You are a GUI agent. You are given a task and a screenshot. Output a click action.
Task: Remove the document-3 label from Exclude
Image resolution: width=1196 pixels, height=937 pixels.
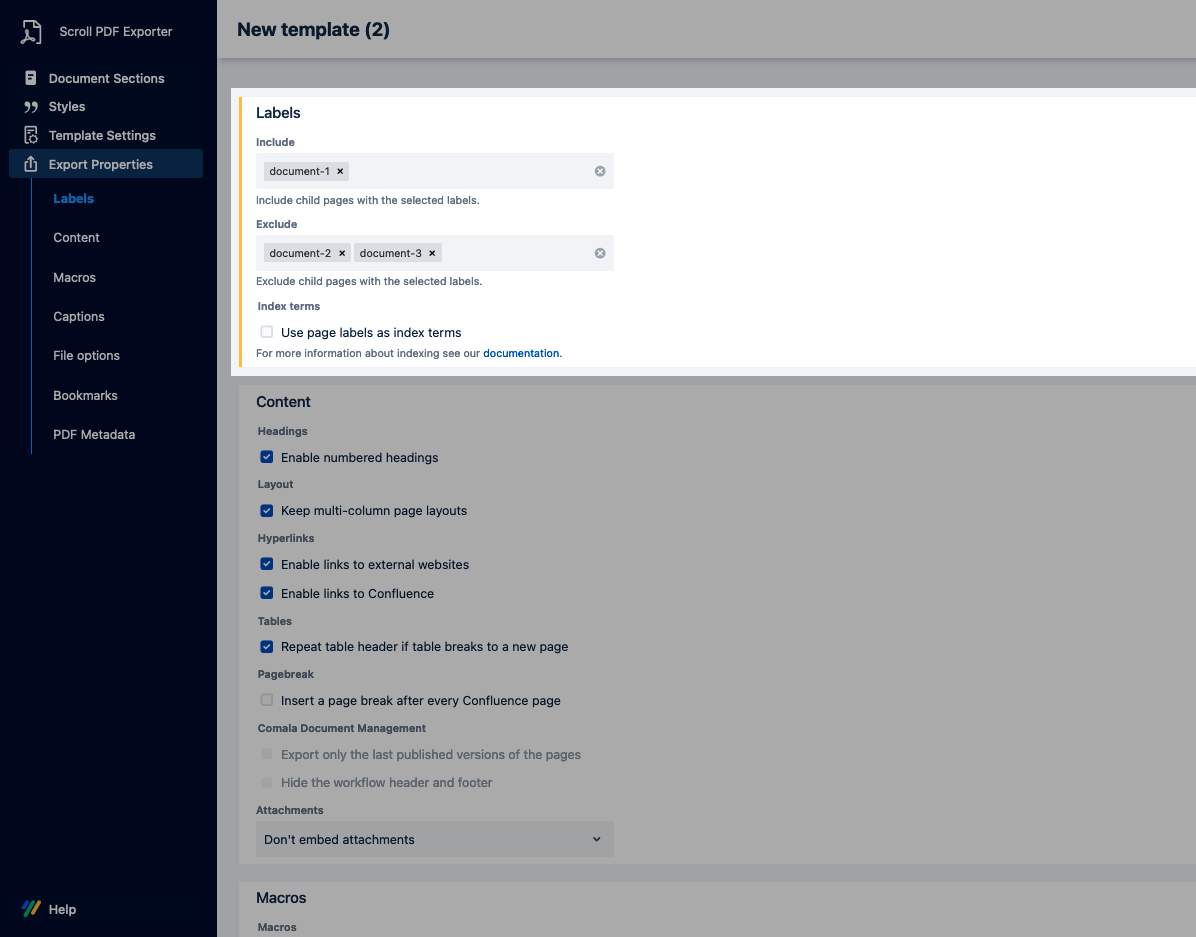(x=432, y=253)
